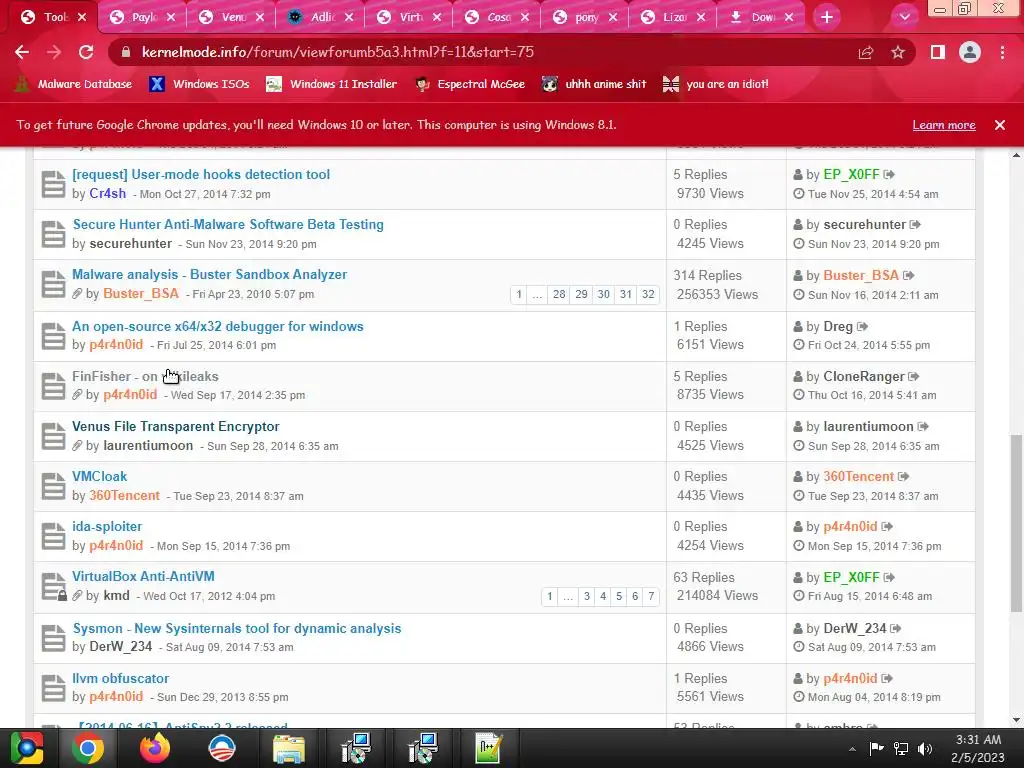Dismiss the Chrome update notification bar
The image size is (1024, 768).
pyautogui.click(x=1000, y=125)
